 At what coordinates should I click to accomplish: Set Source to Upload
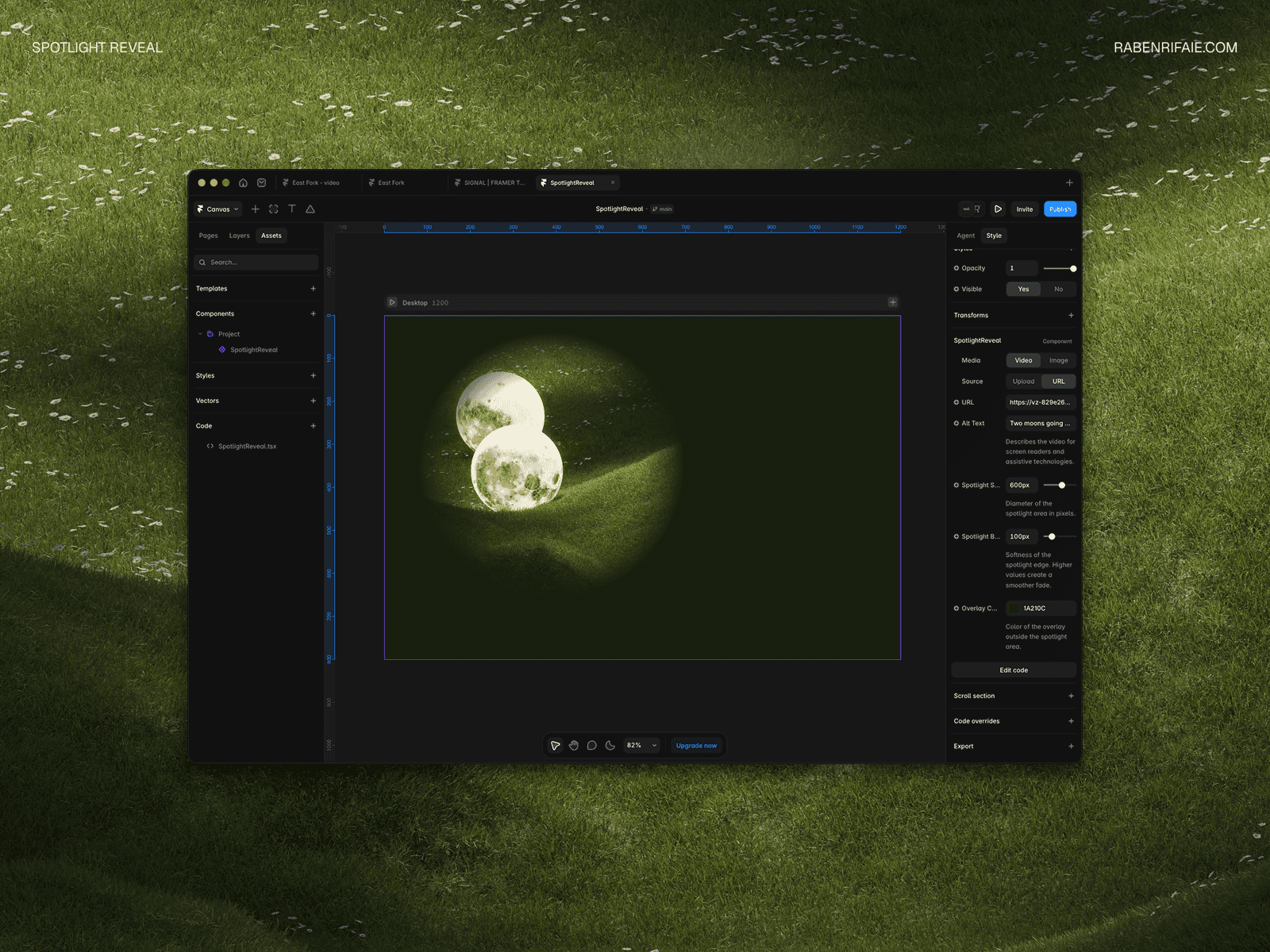(1023, 382)
